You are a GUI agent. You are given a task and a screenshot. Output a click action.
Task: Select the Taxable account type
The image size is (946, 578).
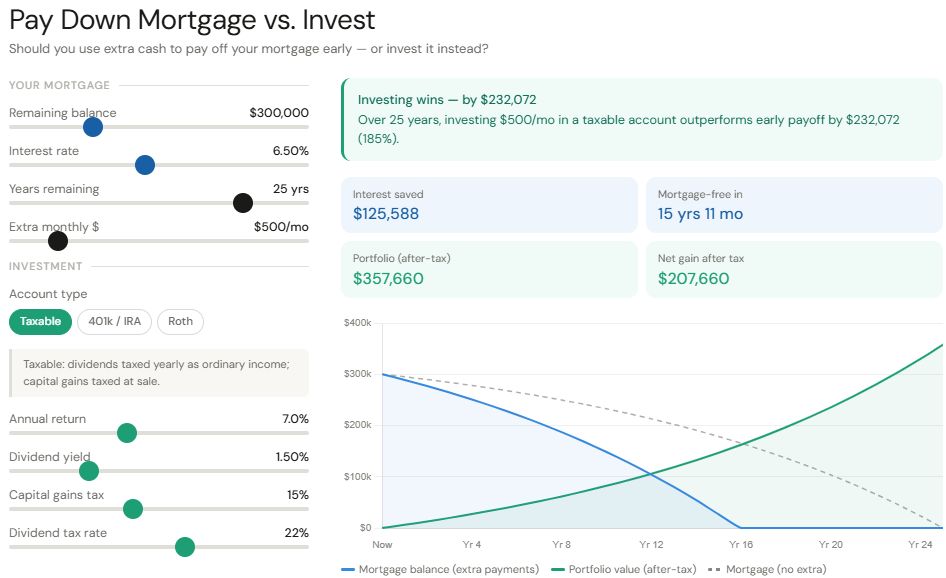[40, 321]
